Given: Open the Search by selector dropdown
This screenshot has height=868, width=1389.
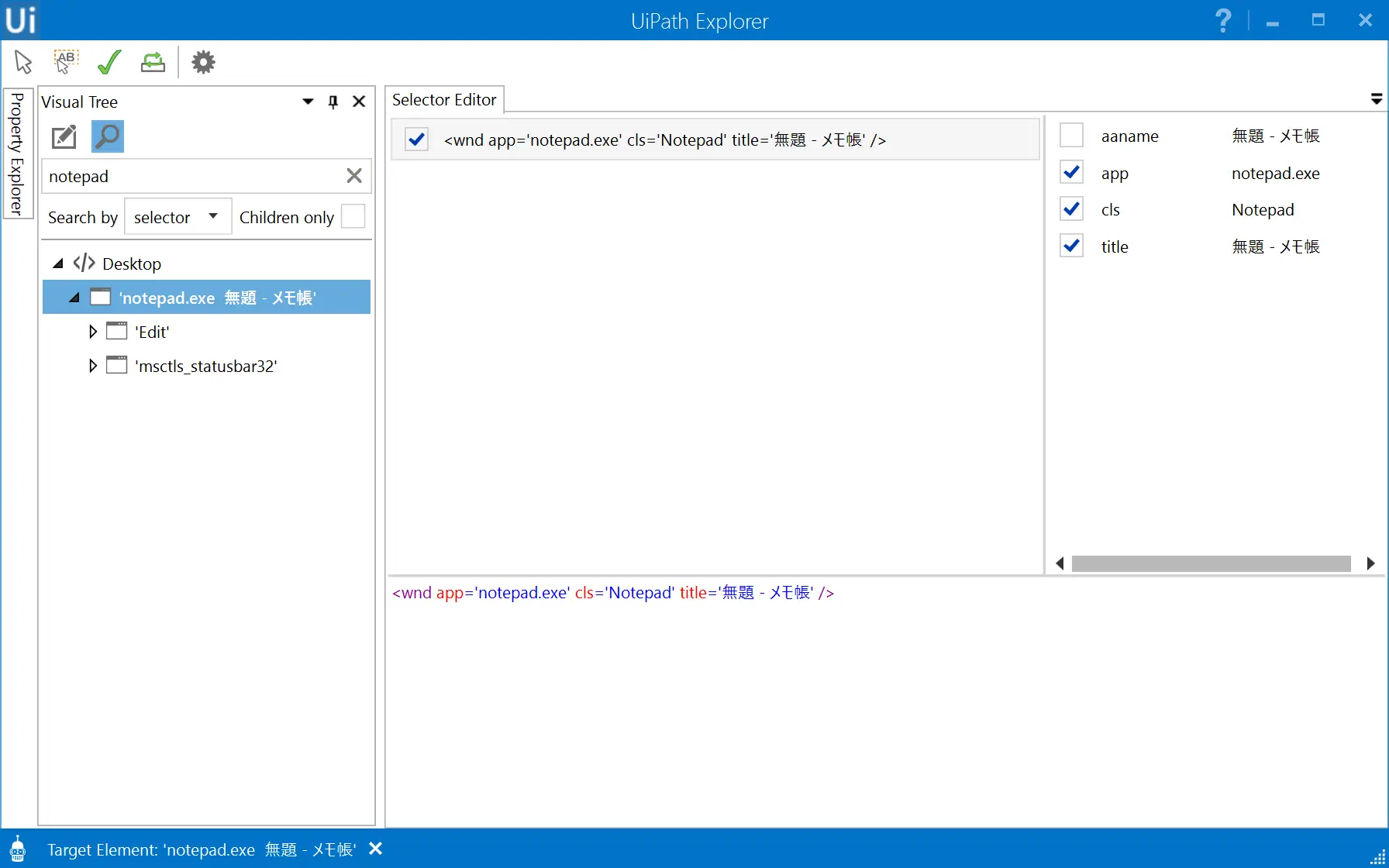Looking at the screenshot, I should pos(178,217).
